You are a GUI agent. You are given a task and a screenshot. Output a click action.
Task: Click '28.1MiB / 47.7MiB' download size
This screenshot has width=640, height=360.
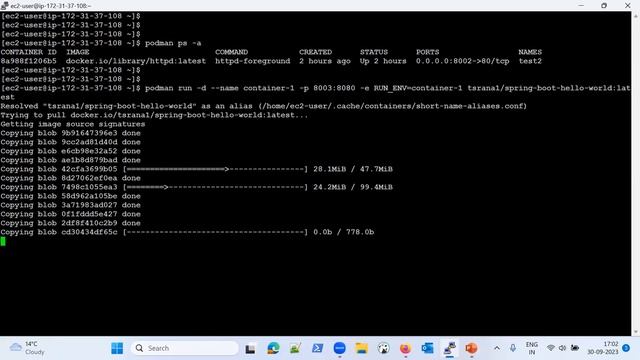pyautogui.click(x=353, y=169)
